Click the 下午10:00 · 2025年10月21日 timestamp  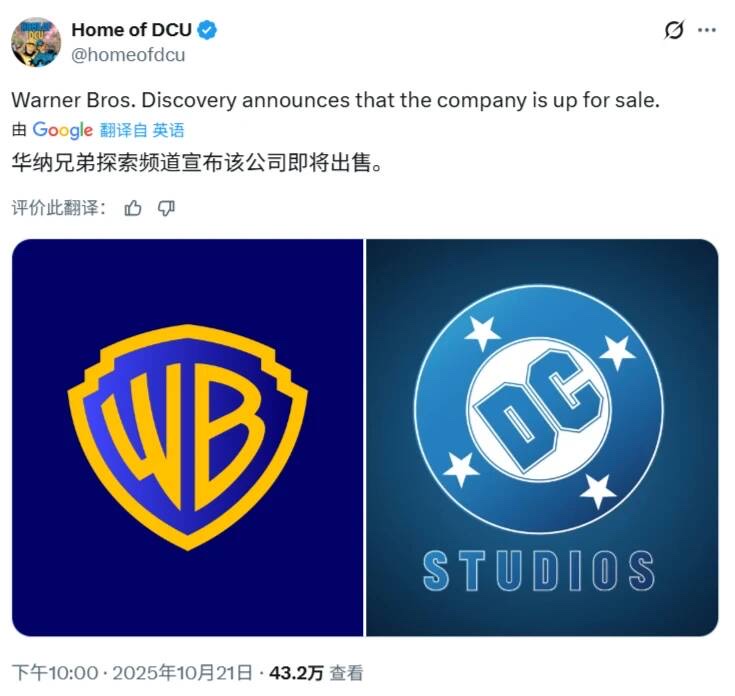pyautogui.click(x=132, y=673)
